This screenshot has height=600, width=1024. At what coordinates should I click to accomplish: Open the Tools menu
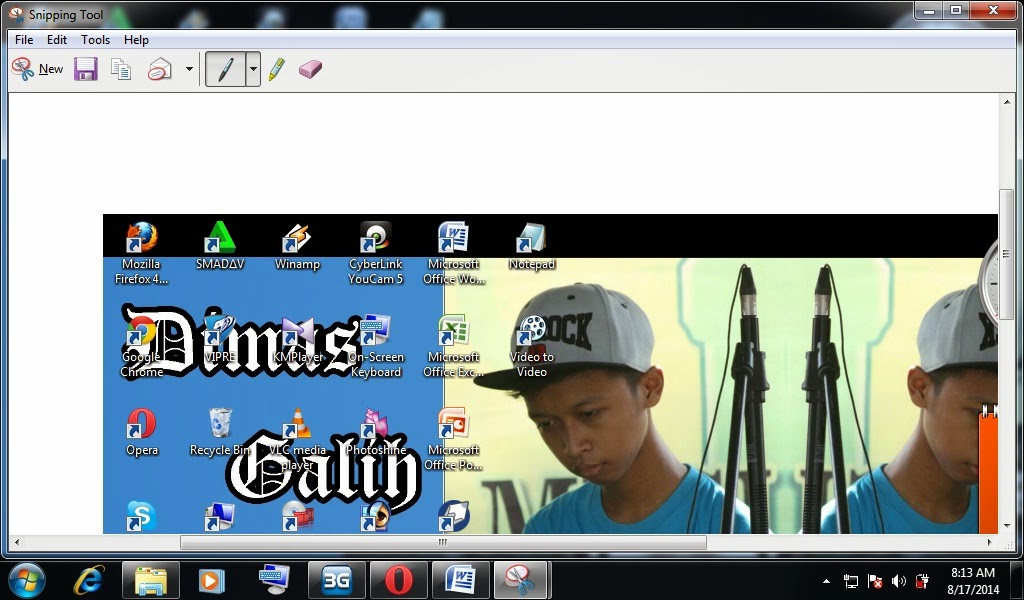pos(95,40)
